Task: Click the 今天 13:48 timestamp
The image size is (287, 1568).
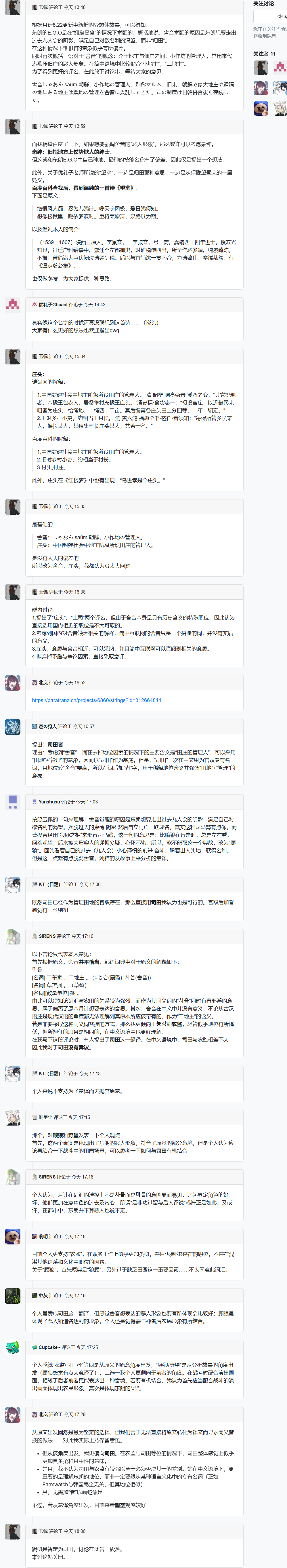Action: tap(75, 7)
